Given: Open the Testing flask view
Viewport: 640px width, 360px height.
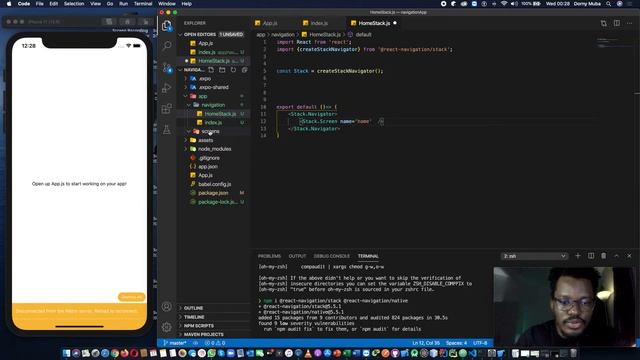Looking at the screenshot, I should pyautogui.click(x=167, y=129).
